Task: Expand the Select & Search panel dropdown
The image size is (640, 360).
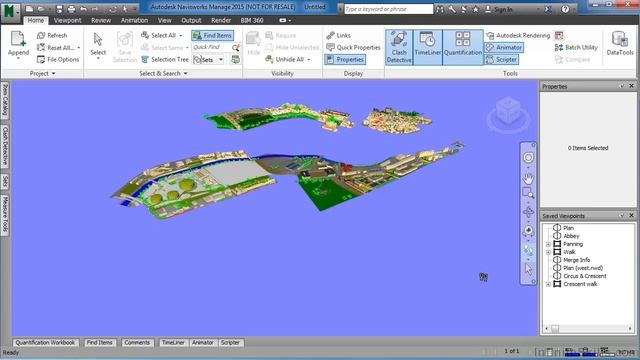Action: 163,73
